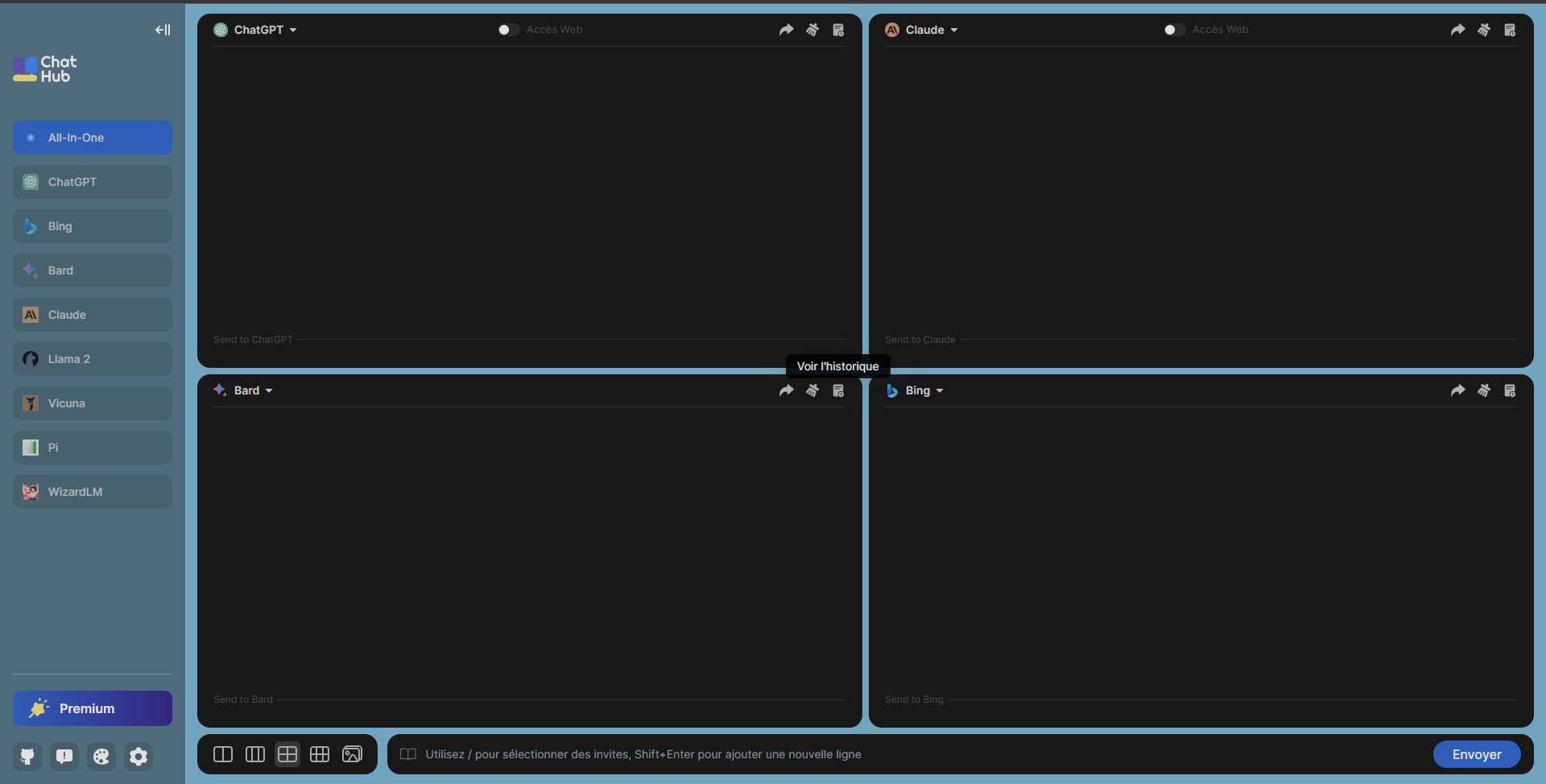The height and width of the screenshot is (784, 1546).
Task: View history in the ChatGPT panel
Action: tap(838, 30)
